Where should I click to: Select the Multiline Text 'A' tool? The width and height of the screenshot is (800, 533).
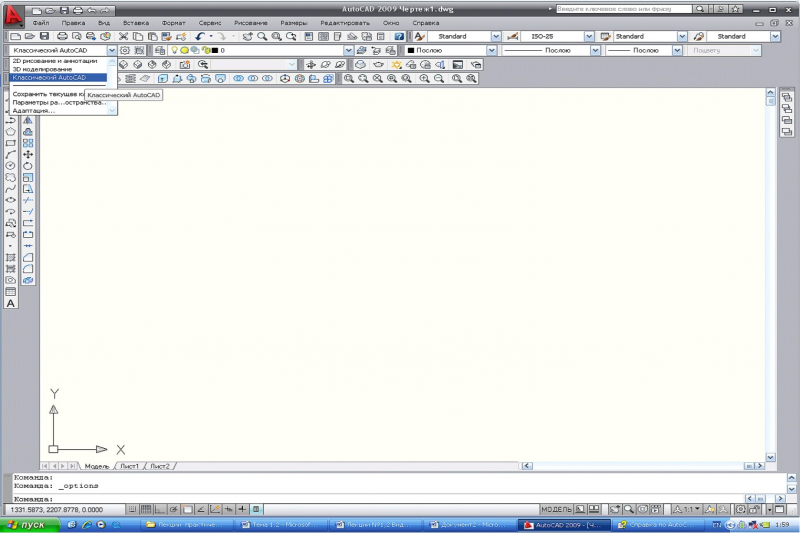point(10,303)
